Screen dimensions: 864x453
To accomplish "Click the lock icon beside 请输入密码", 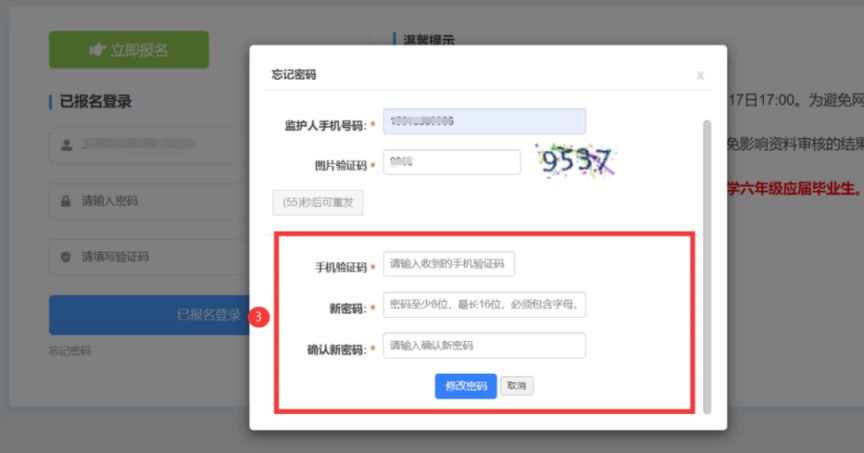I will (66, 201).
